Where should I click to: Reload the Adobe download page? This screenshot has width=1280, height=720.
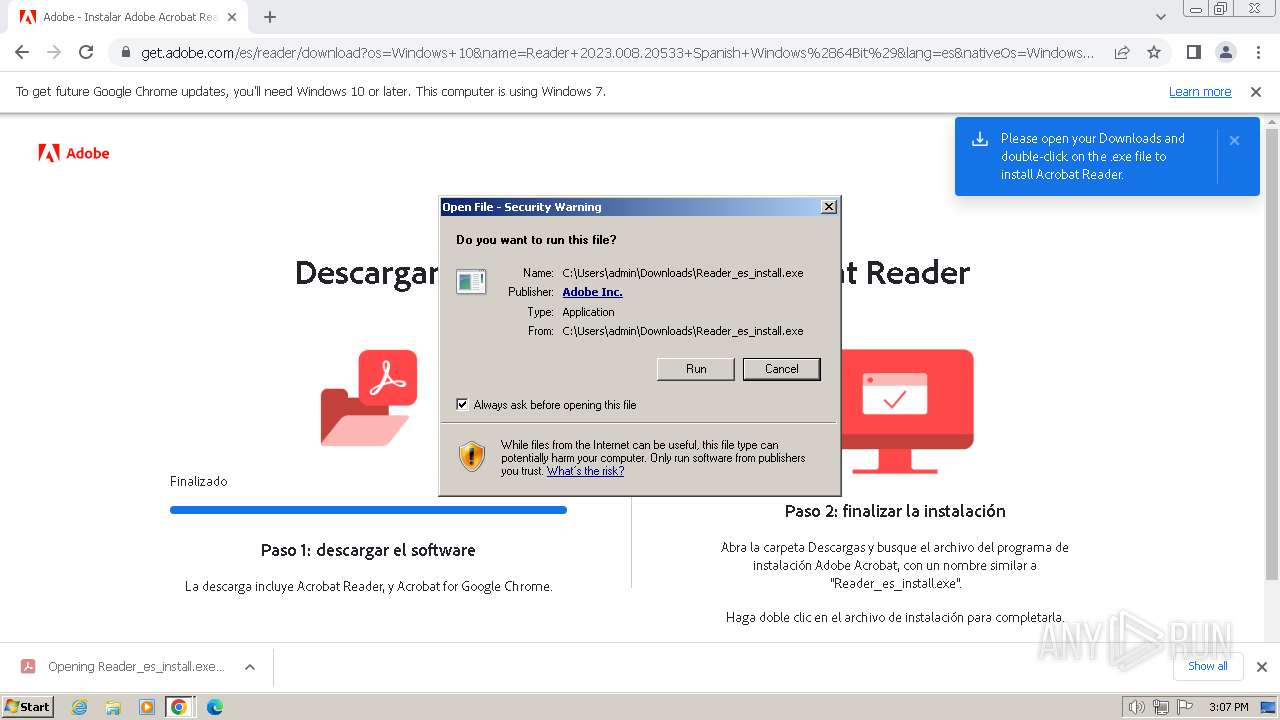(x=86, y=52)
